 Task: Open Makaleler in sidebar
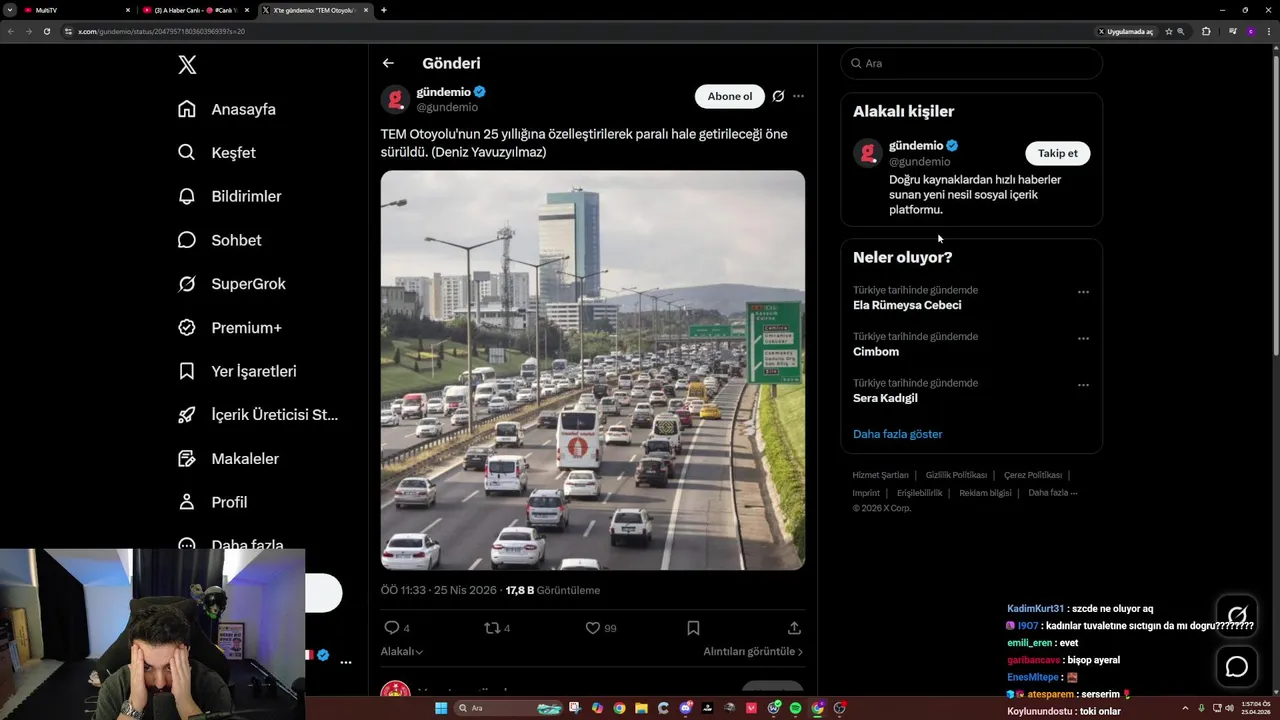tap(228, 458)
